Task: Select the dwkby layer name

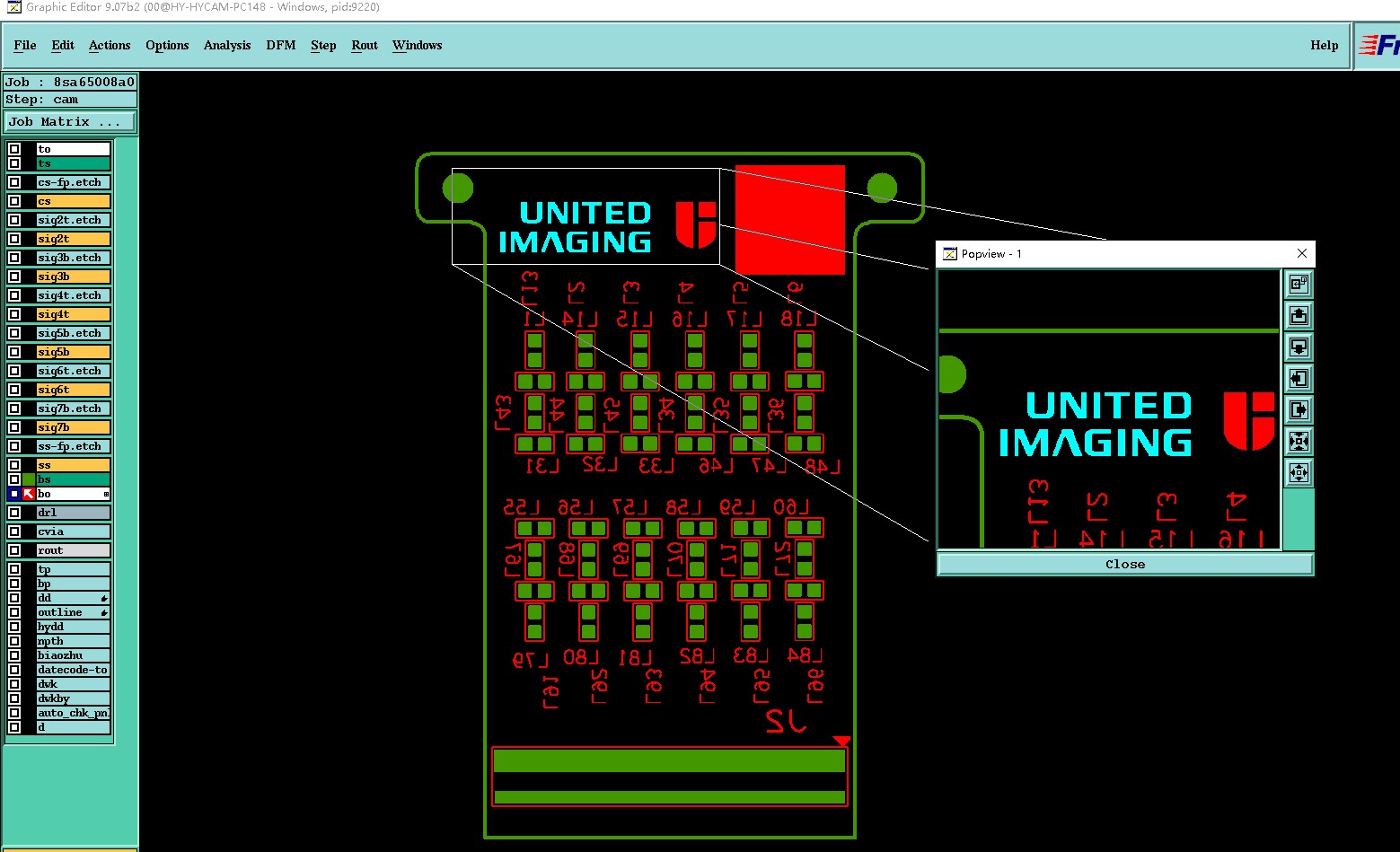Action: (x=74, y=698)
